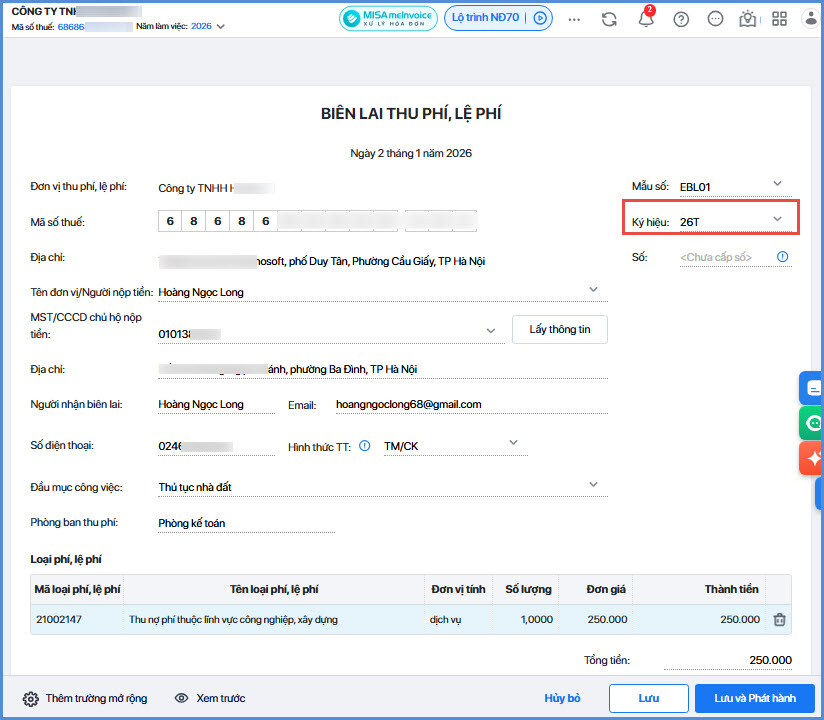The image size is (824, 720).
Task: Click the Lưu button
Action: (648, 698)
